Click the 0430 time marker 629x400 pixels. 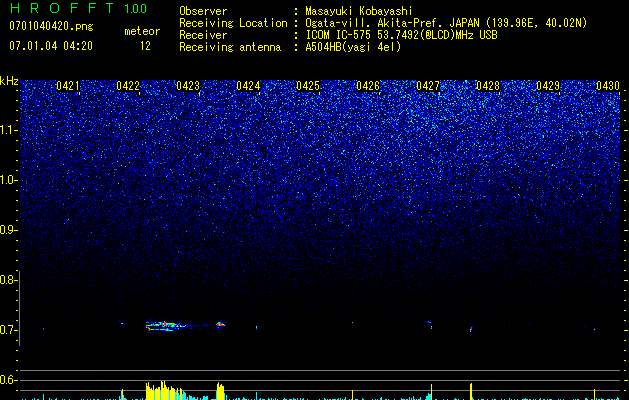608,86
